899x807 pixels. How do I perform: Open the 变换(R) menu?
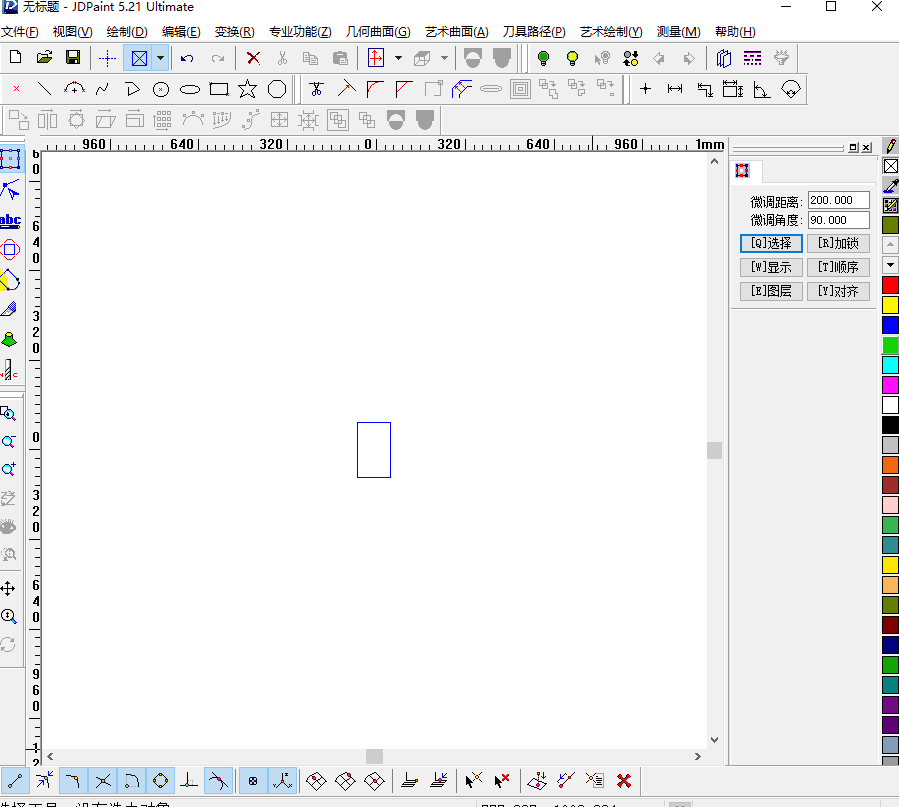(234, 32)
